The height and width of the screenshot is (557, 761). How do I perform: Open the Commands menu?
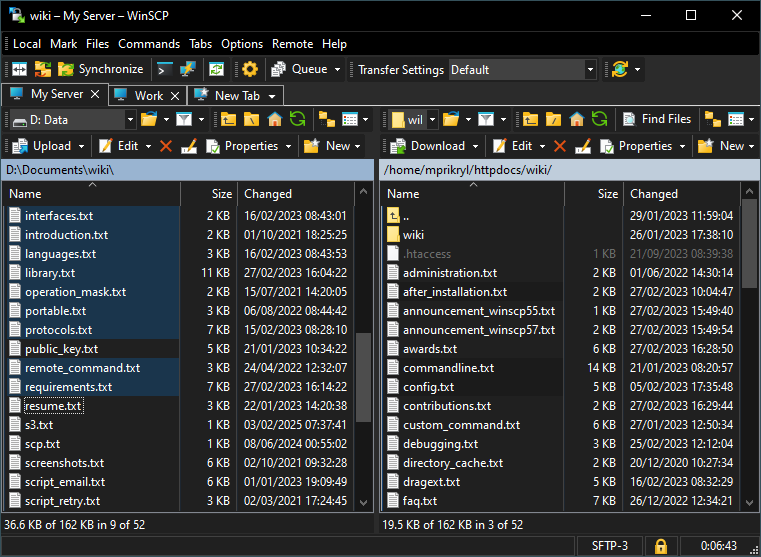click(149, 44)
